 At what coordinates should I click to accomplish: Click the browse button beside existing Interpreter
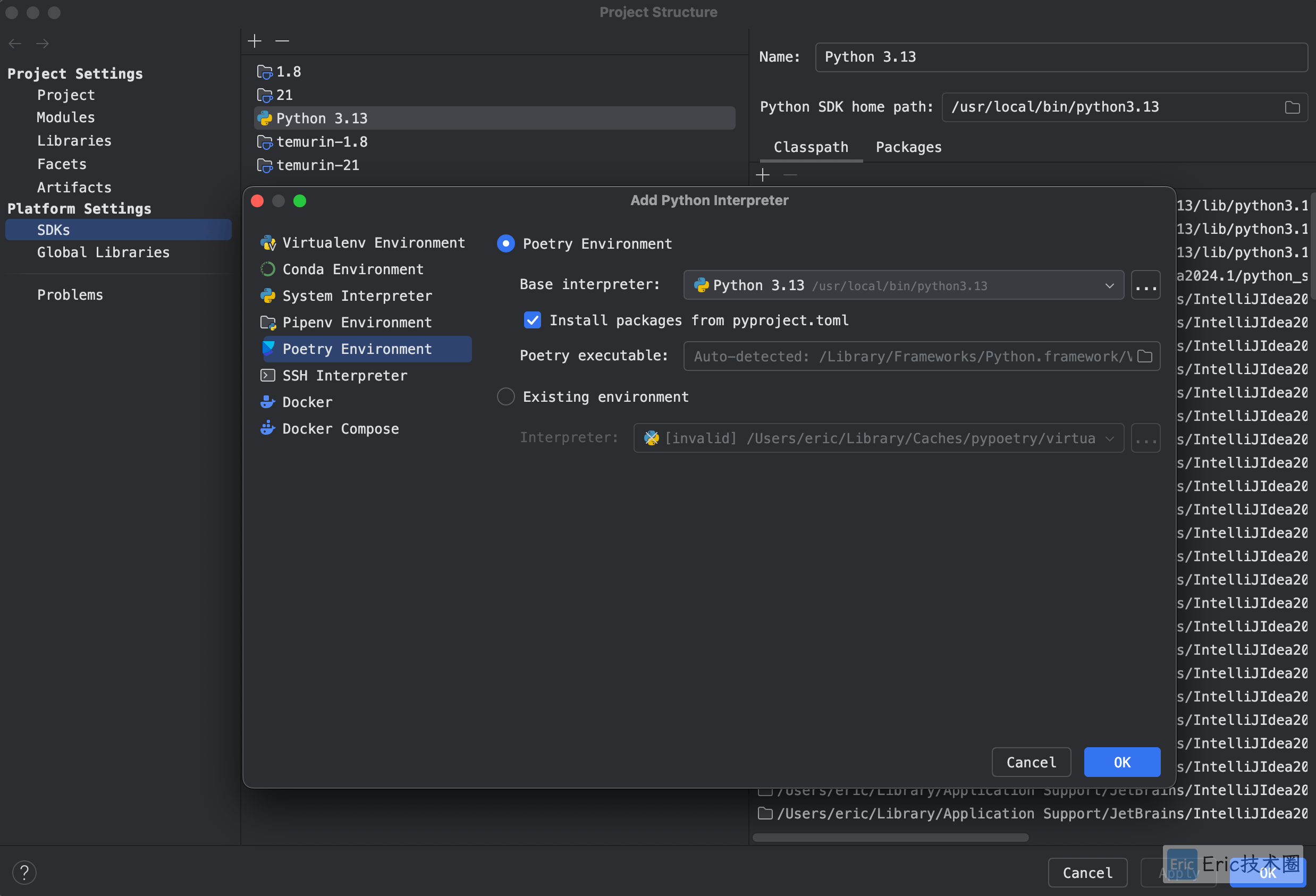1145,438
